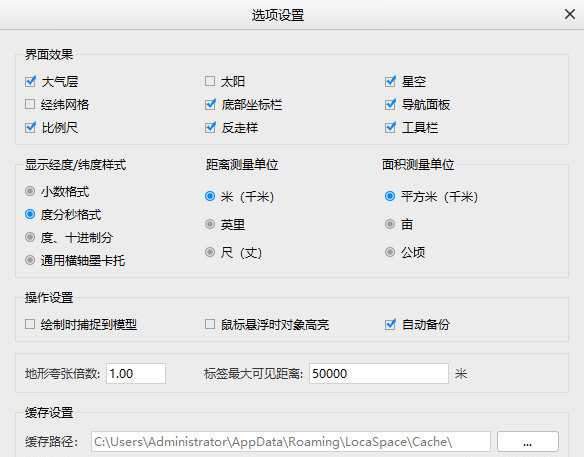This screenshot has height=457, width=584.
Task: Select 公顷 area unit
Action: (390, 252)
